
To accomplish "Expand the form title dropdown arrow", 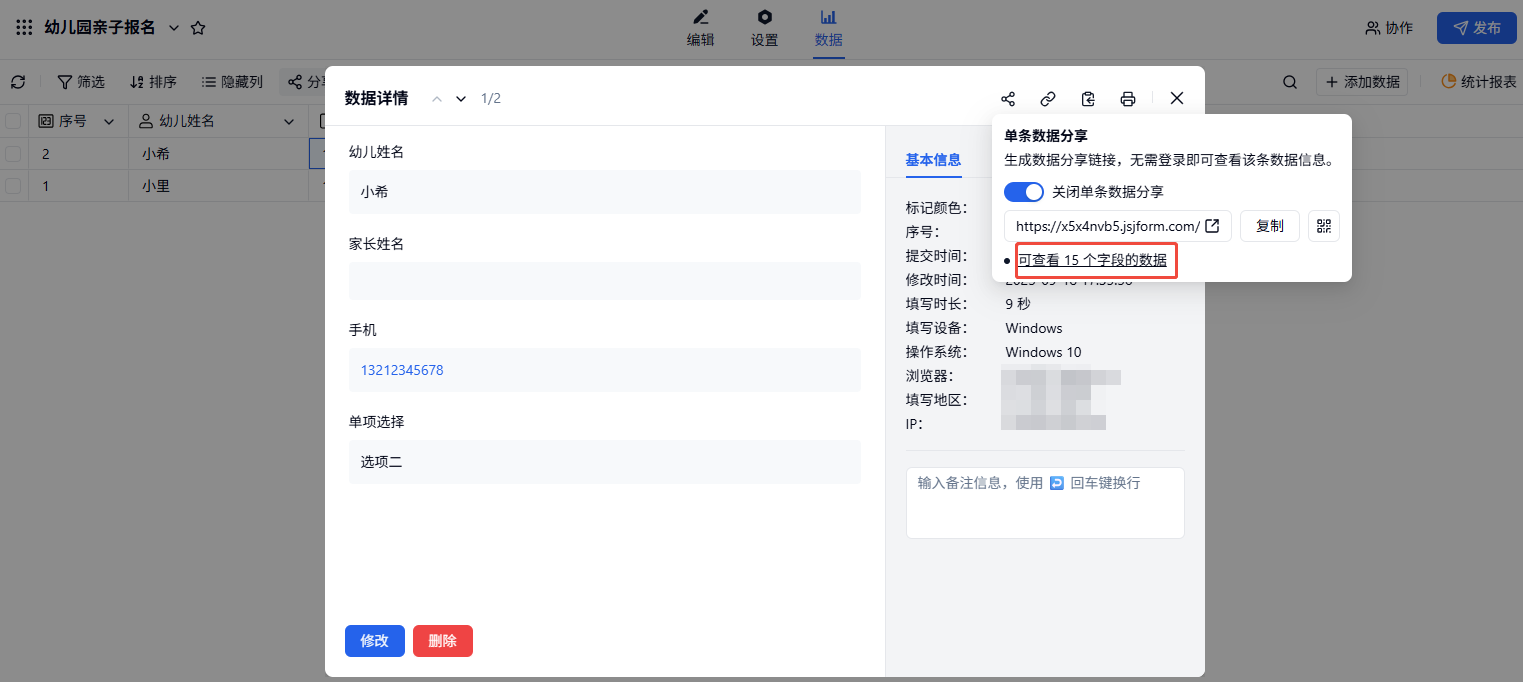I will [174, 28].
